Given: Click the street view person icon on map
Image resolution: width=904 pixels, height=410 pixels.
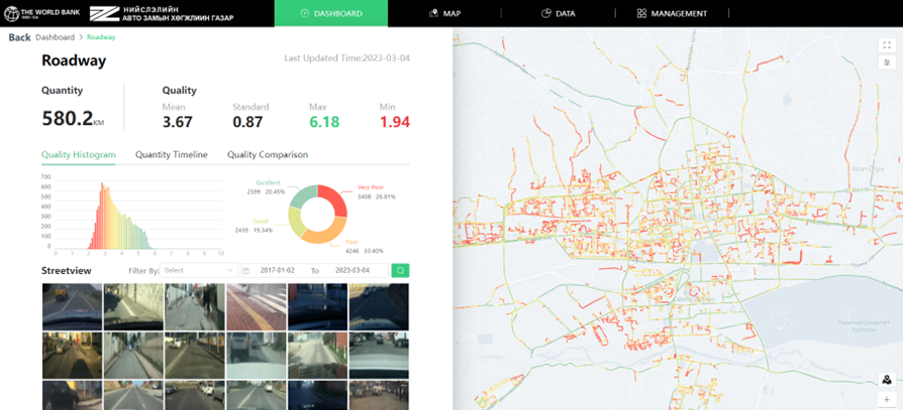Looking at the screenshot, I should click(886, 379).
